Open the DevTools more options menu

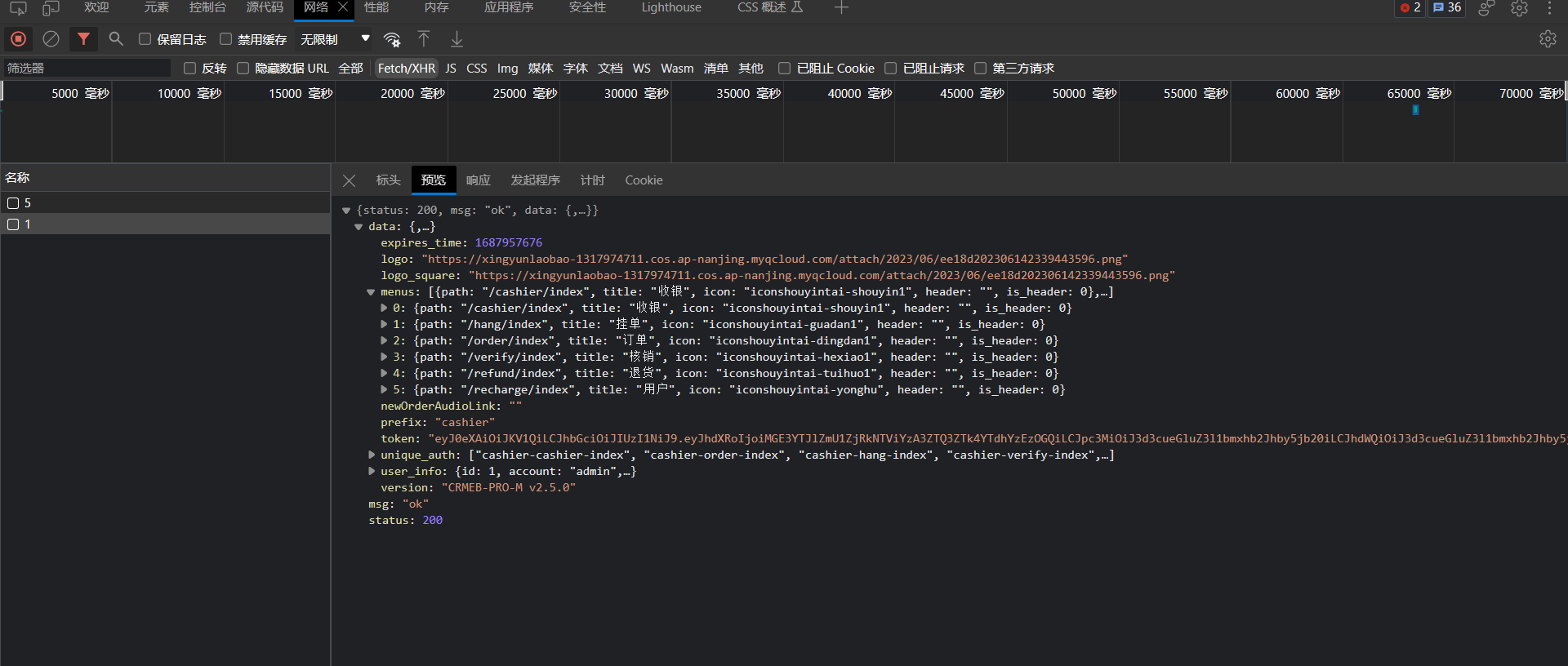click(1549, 8)
